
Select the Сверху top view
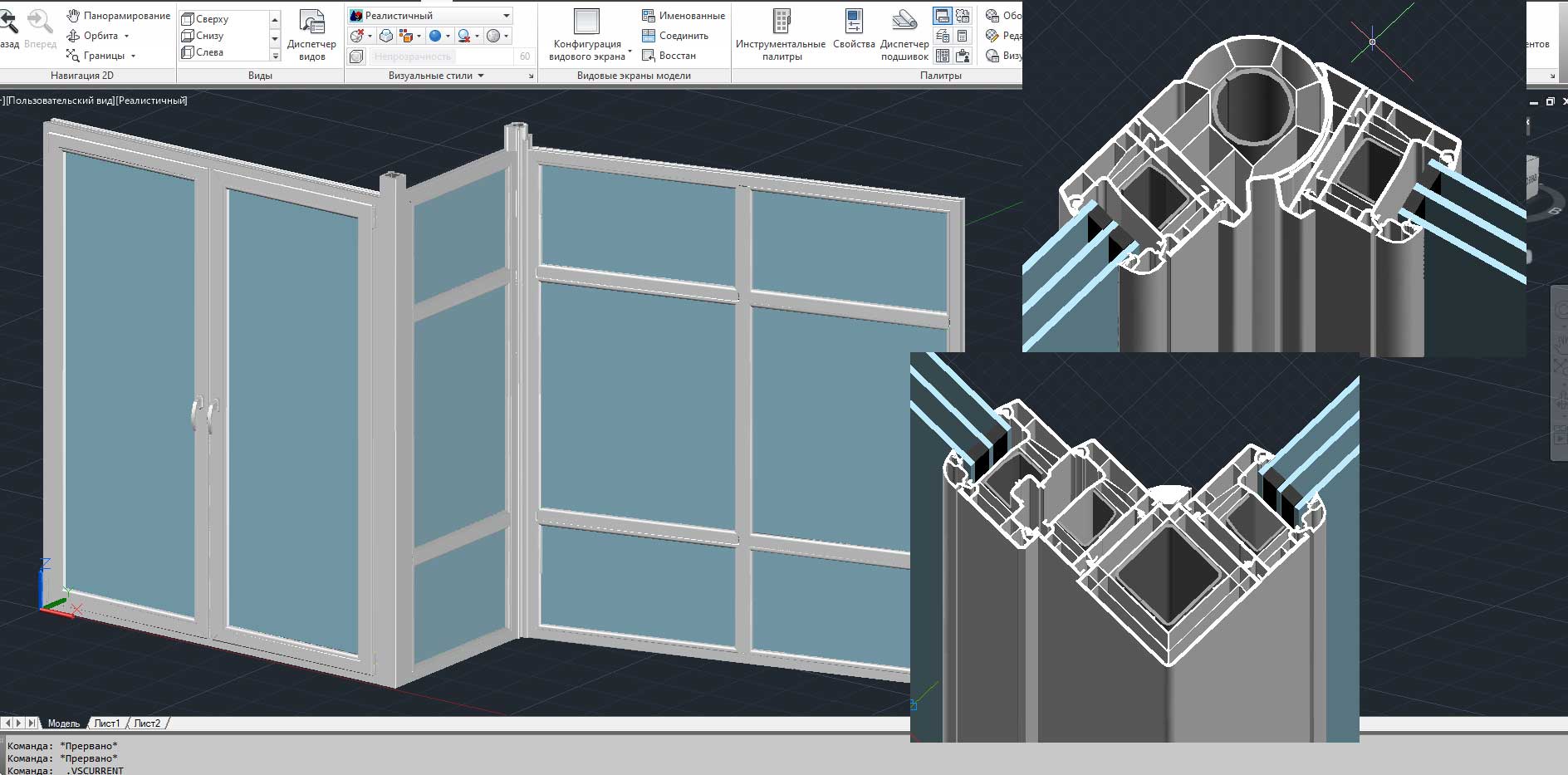212,18
